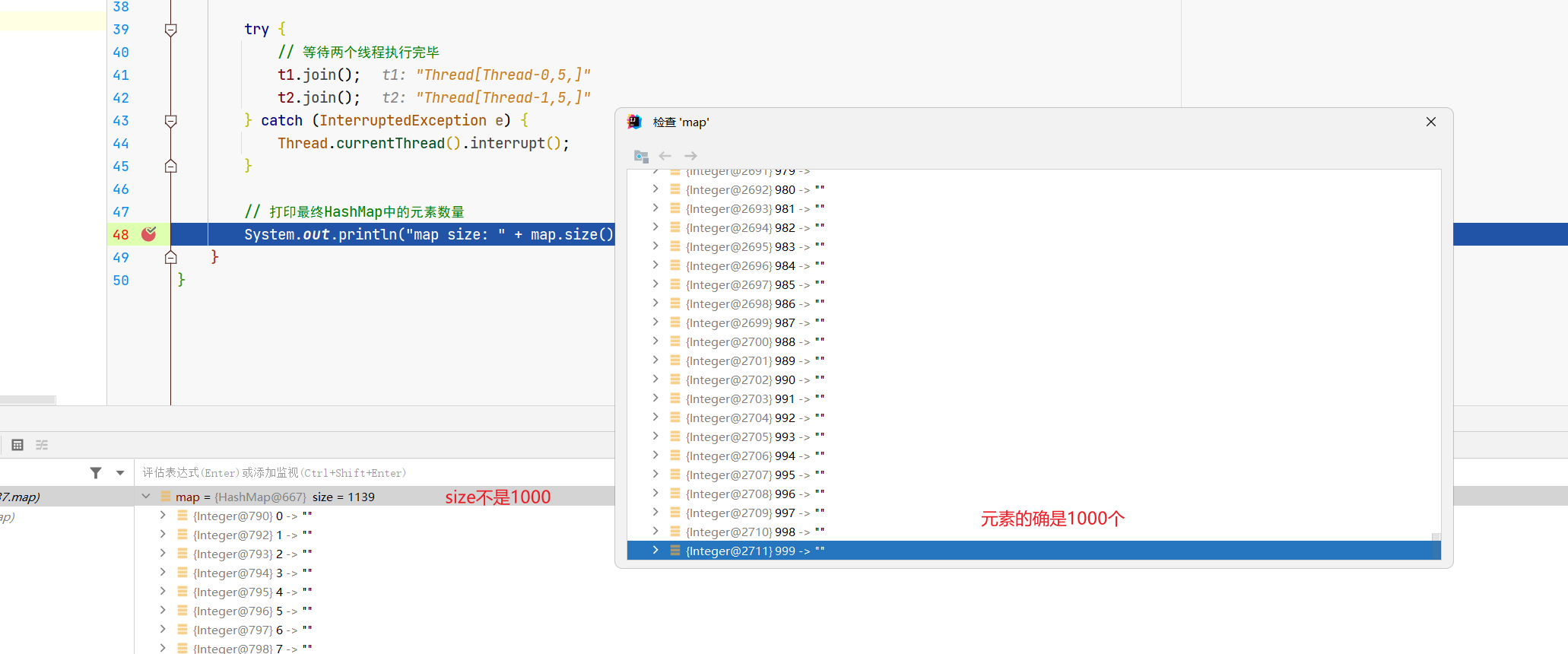This screenshot has width=1568, height=654.
Task: Click fold end marker at line 49
Action: pos(171,257)
